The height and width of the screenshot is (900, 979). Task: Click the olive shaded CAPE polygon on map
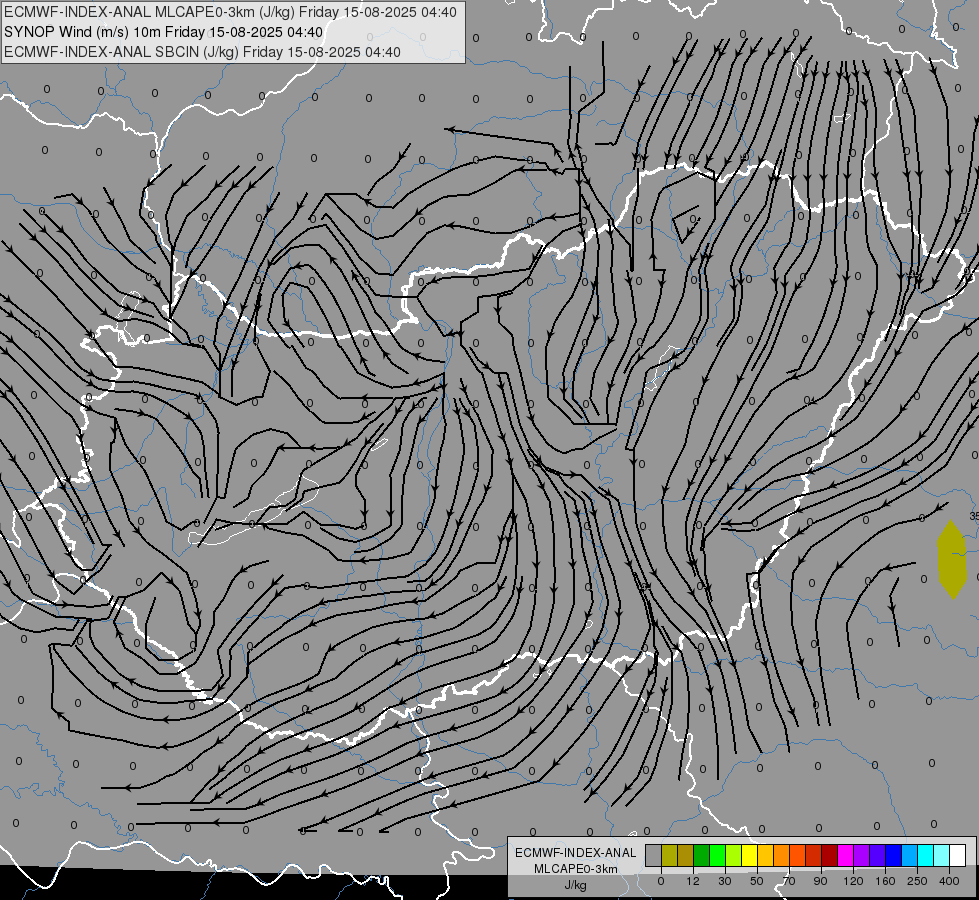point(952,559)
